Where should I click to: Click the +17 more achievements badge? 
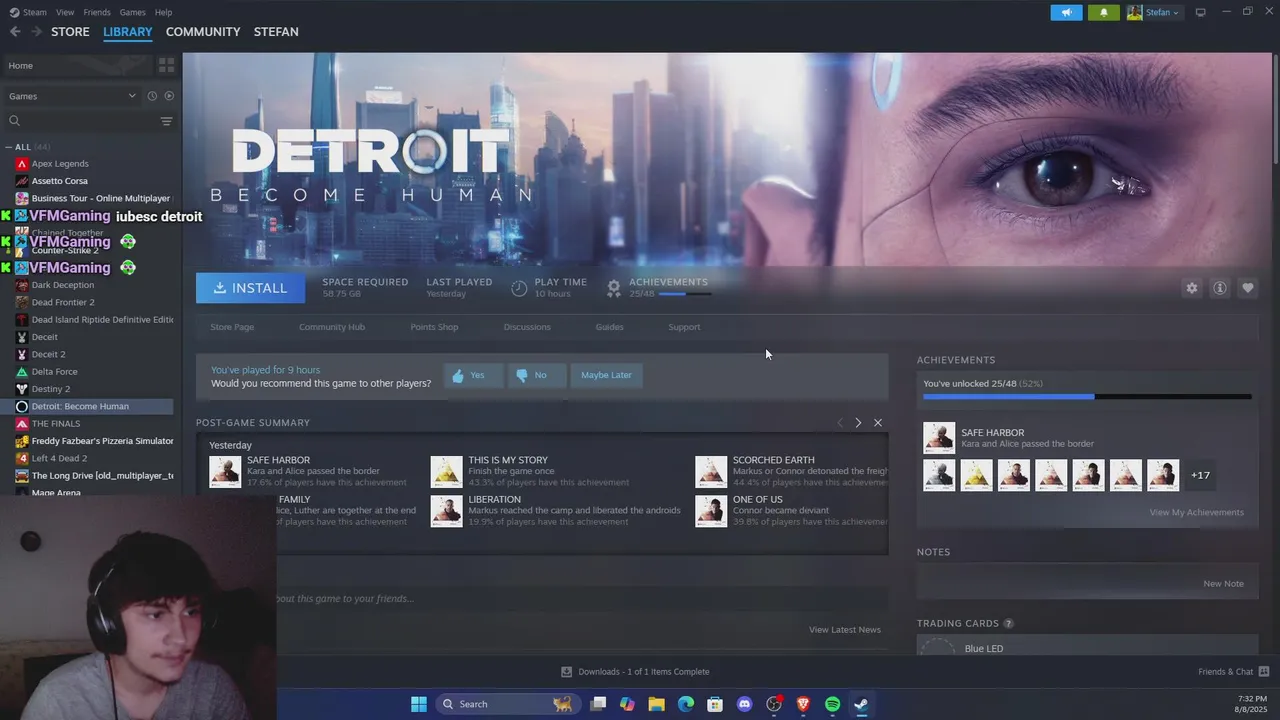click(1200, 475)
